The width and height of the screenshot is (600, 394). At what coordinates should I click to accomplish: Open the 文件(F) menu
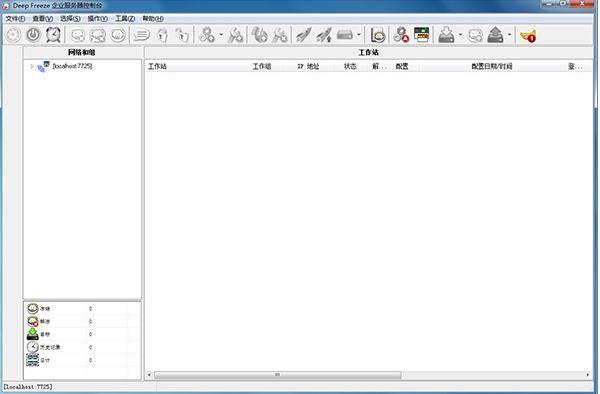[x=15, y=18]
